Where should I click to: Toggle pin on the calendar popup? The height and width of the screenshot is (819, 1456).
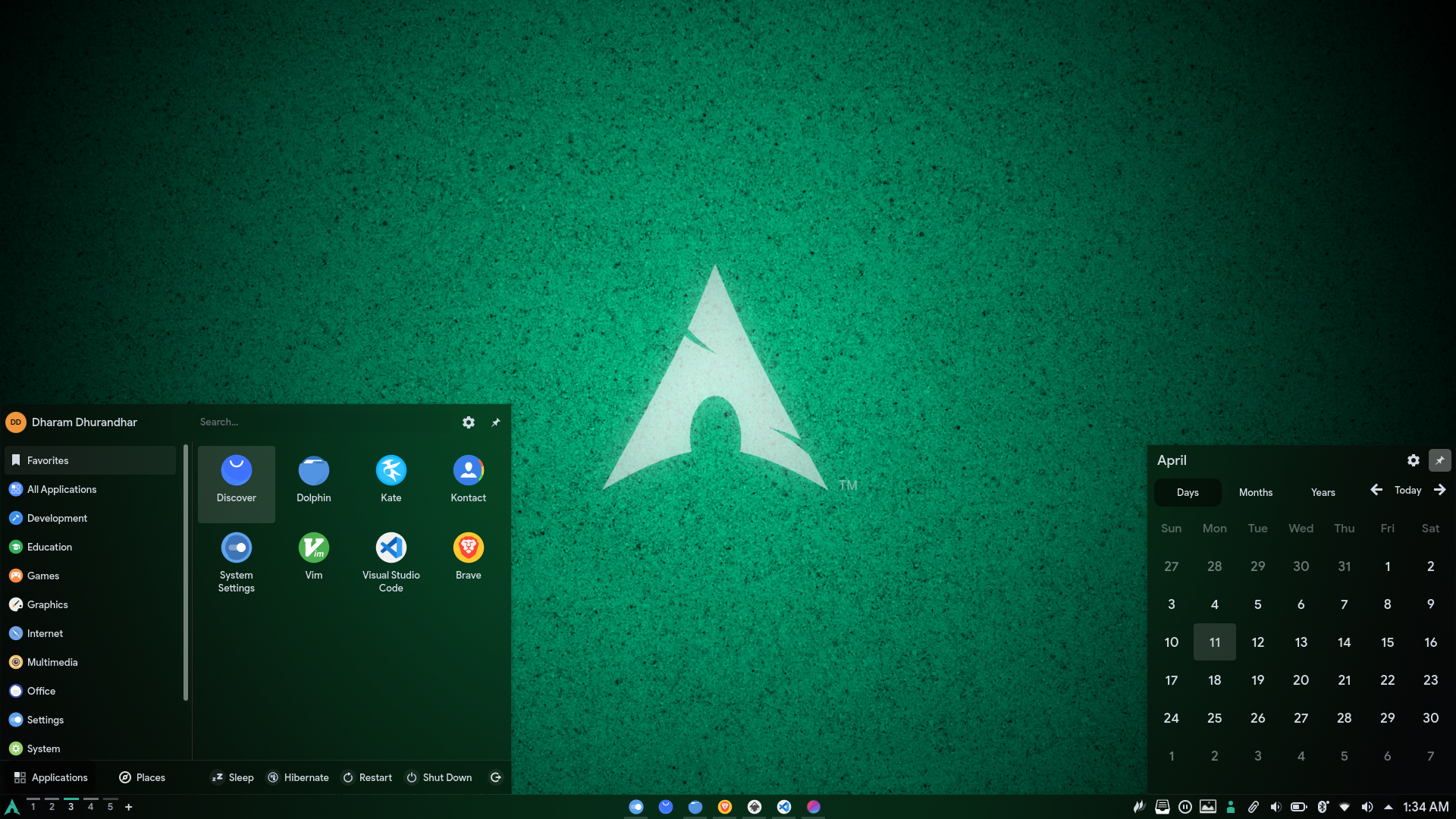1439,460
